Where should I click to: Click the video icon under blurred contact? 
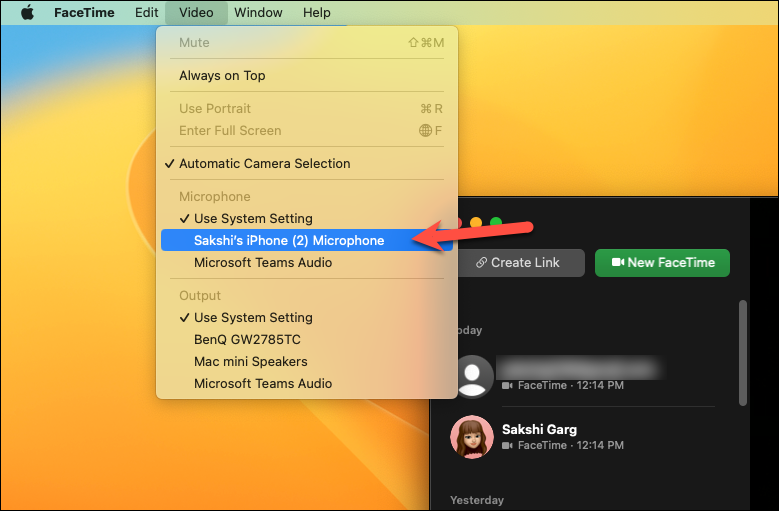[x=507, y=385]
